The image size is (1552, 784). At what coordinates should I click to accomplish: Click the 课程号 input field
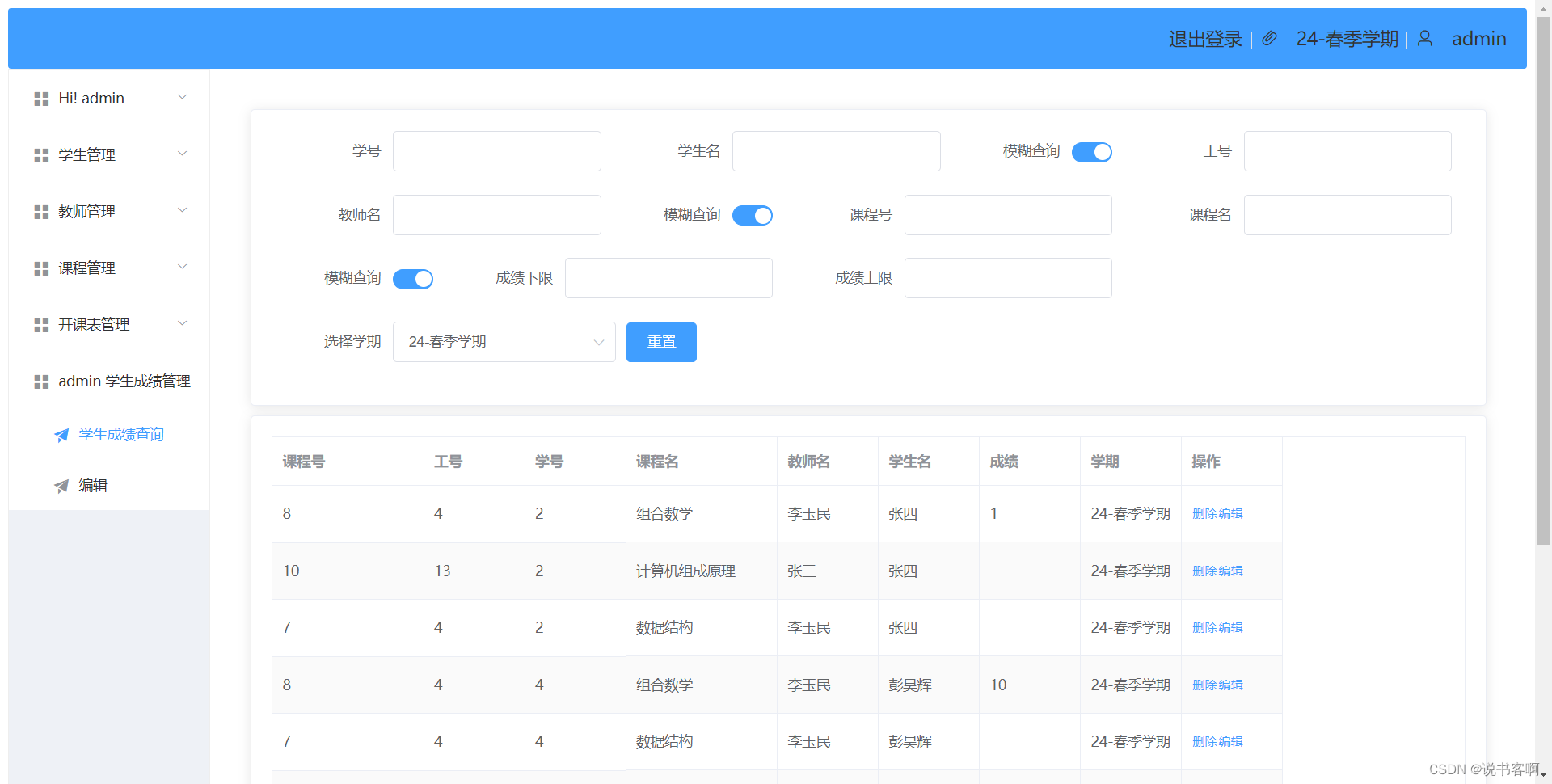[x=1008, y=215]
